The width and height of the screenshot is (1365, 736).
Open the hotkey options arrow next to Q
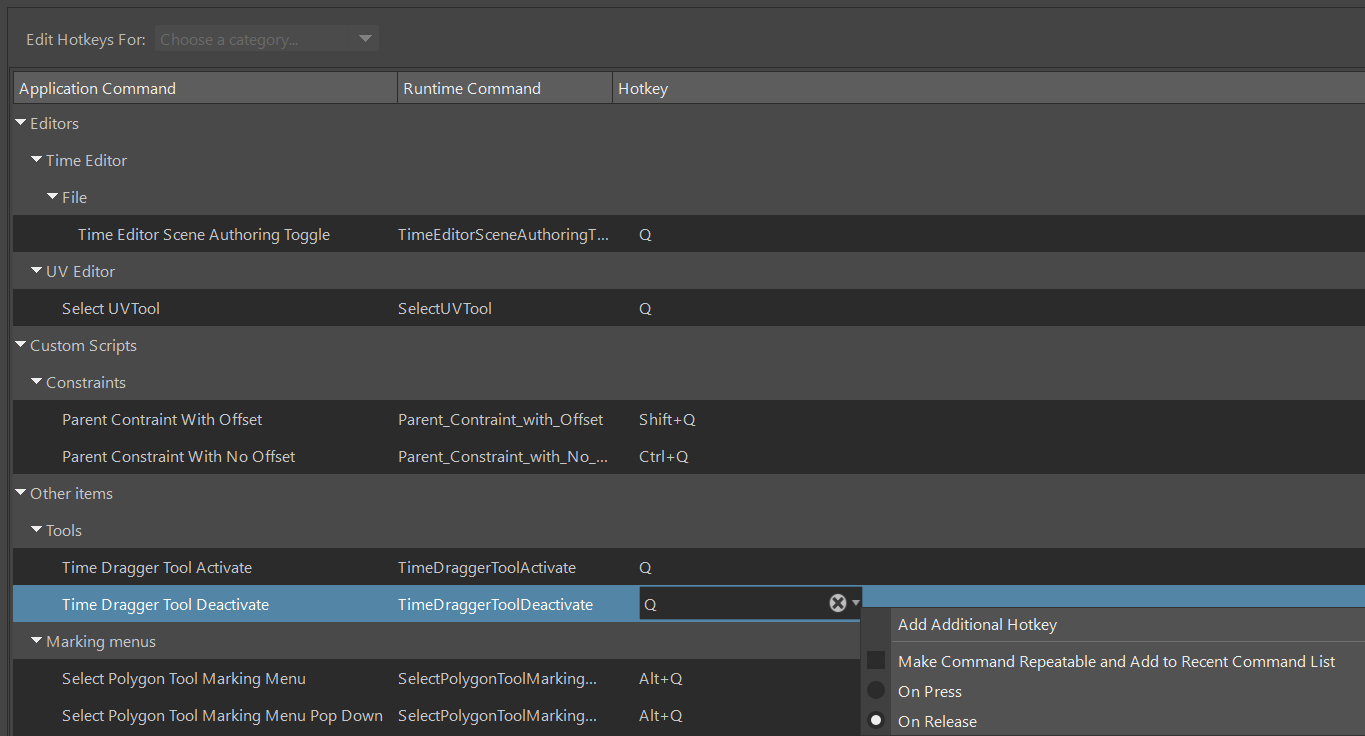[856, 603]
